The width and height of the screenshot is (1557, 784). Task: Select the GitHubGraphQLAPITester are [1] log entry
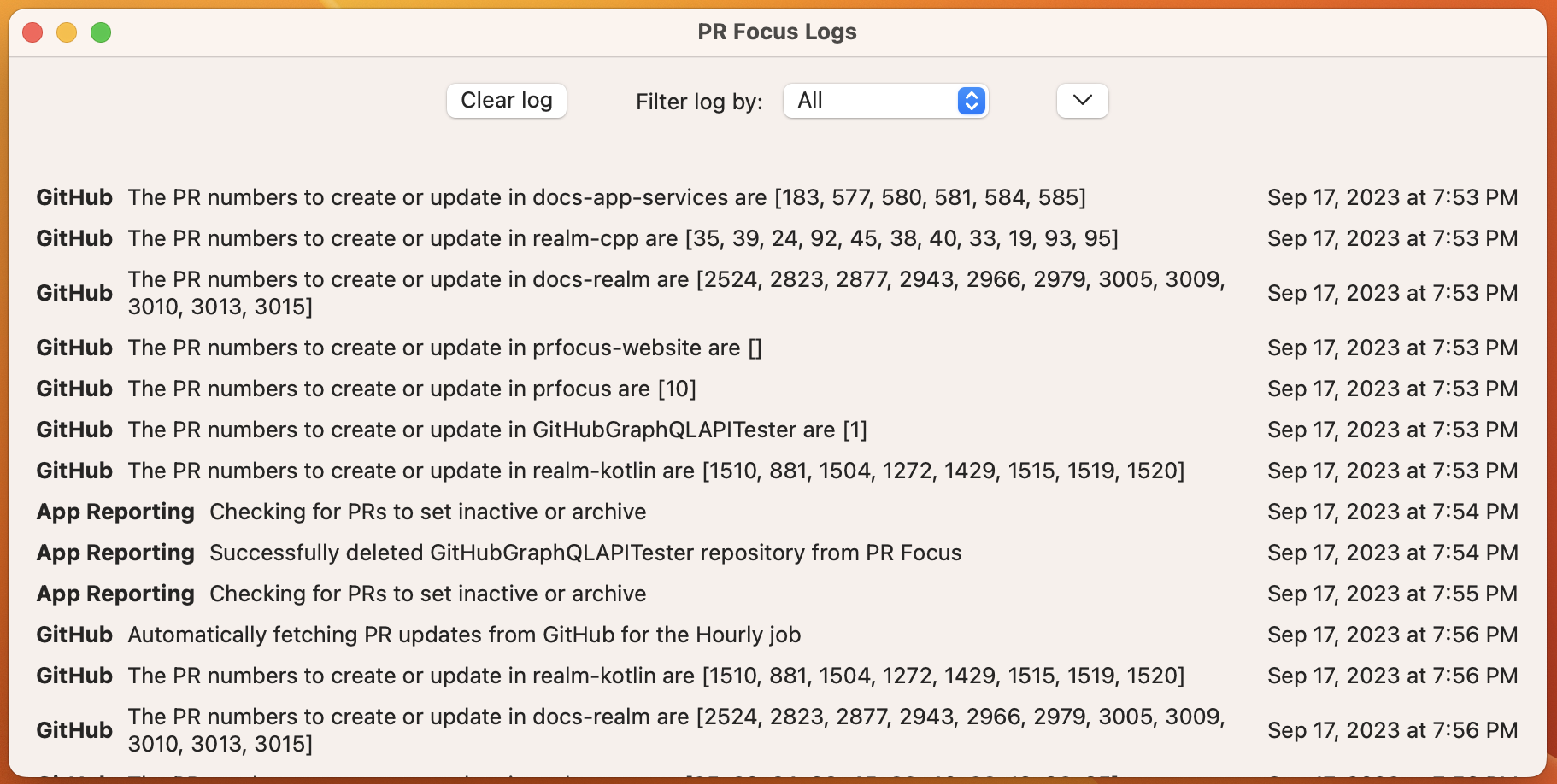777,430
